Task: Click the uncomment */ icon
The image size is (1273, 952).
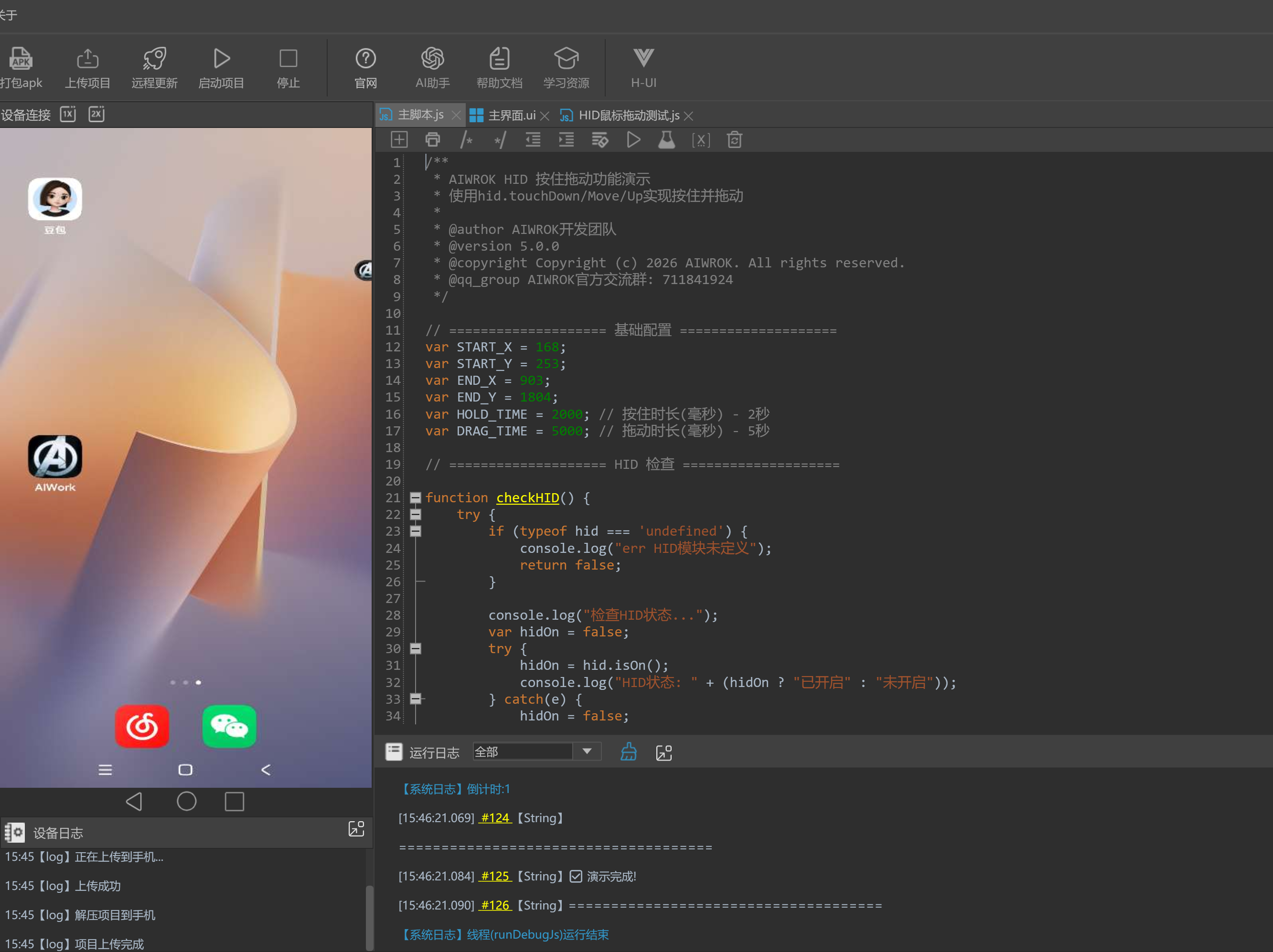Action: click(x=500, y=140)
